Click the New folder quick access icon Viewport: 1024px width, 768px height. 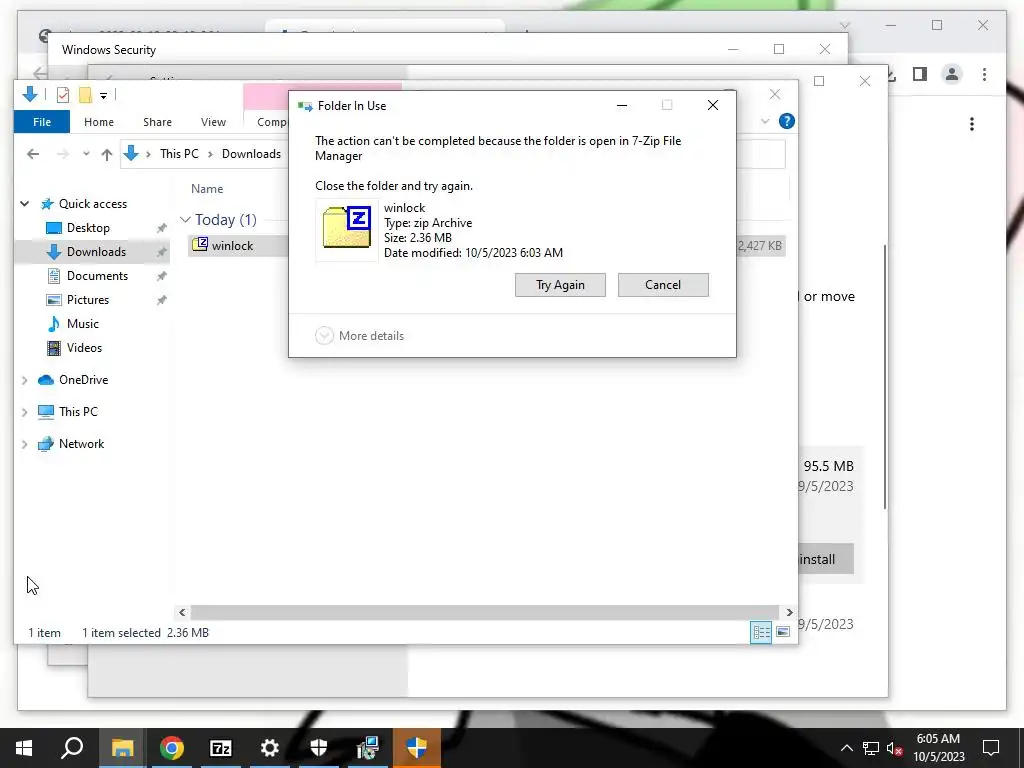coord(86,95)
